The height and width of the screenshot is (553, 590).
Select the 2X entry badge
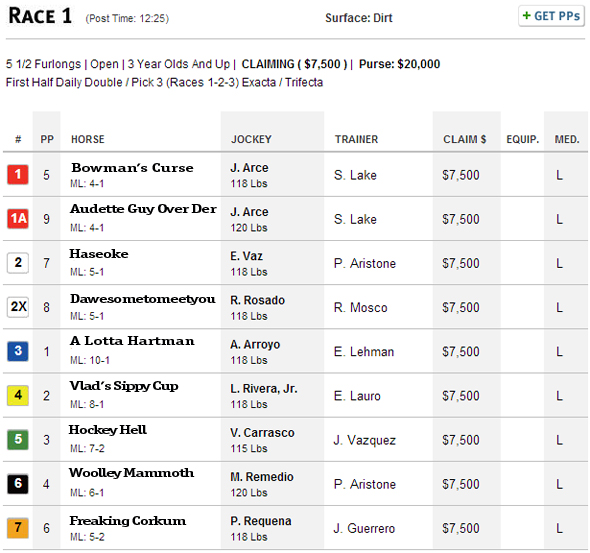[x=18, y=307]
